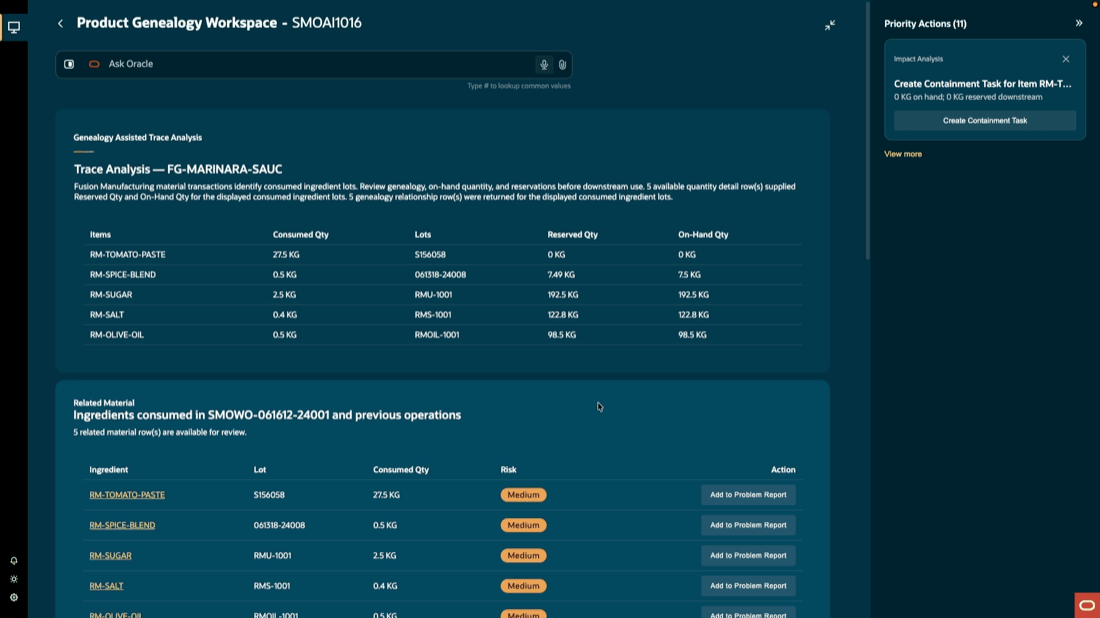Click Medium risk badge for RM-SALT

(523, 586)
